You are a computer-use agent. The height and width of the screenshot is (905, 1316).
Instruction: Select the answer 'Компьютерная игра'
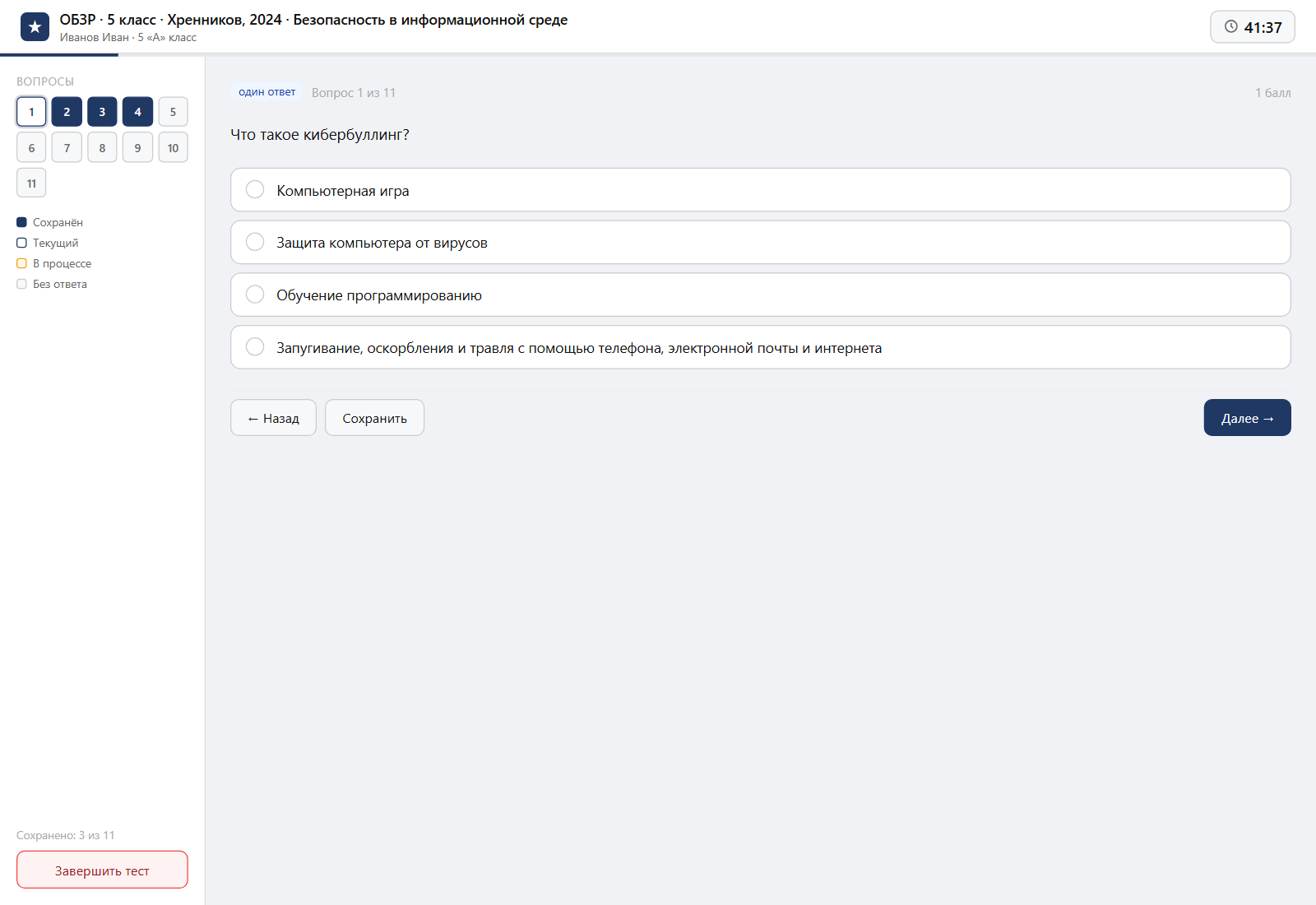click(760, 190)
